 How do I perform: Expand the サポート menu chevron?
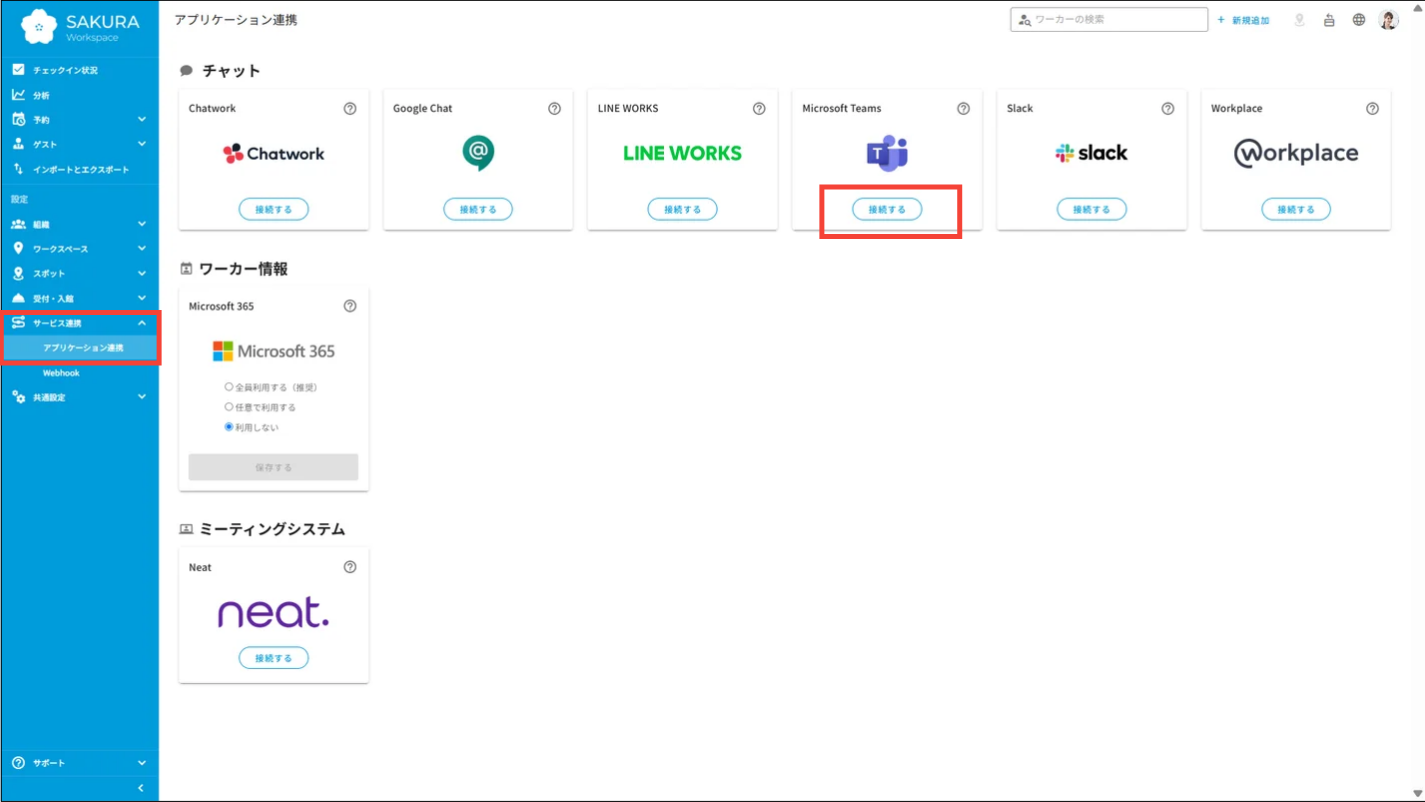point(142,763)
